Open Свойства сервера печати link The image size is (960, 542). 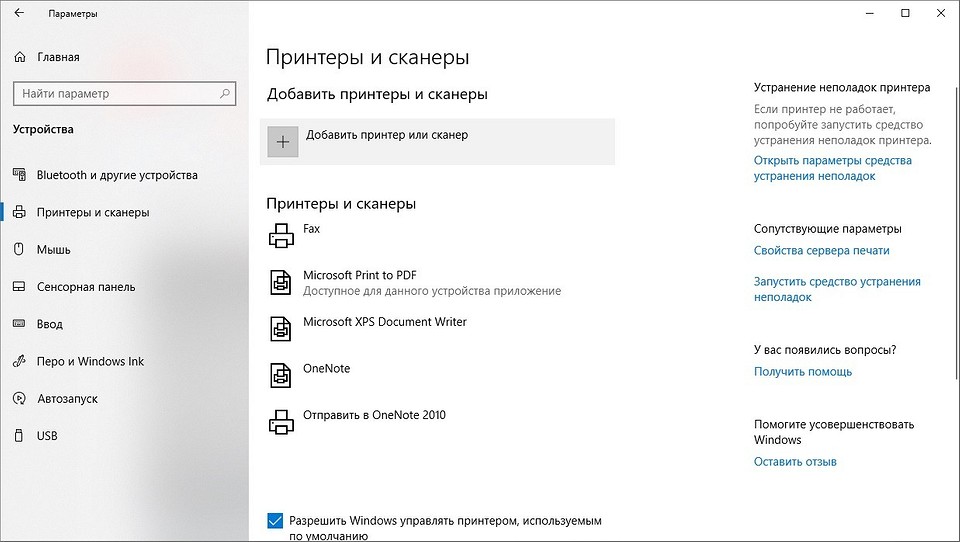pyautogui.click(x=822, y=250)
